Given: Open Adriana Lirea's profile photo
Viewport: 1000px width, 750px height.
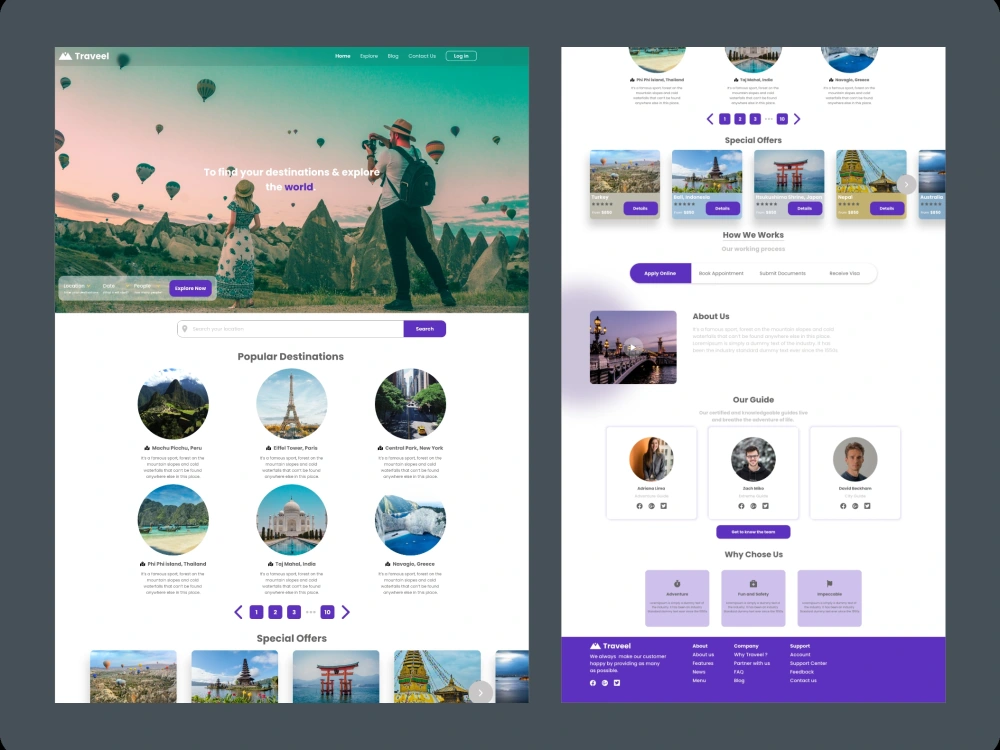Looking at the screenshot, I should (x=651, y=459).
